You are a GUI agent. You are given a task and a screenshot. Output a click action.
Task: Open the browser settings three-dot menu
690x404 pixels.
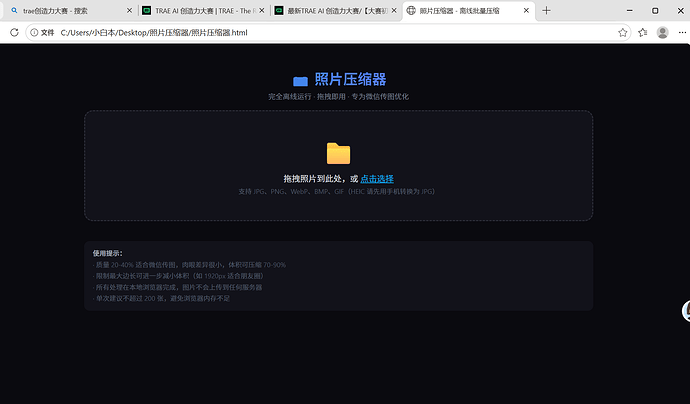[x=682, y=32]
